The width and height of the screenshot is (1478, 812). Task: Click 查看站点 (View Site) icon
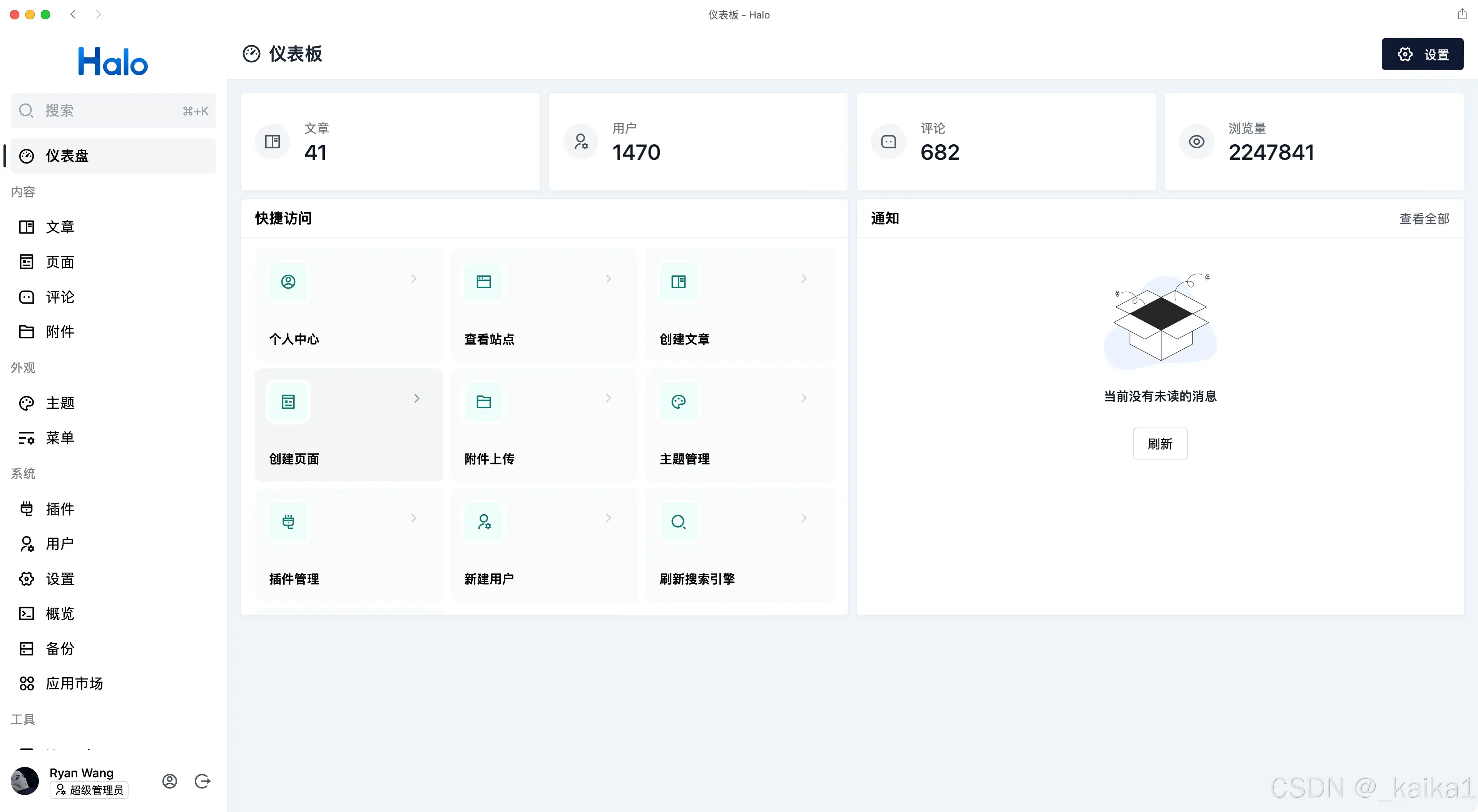(x=484, y=281)
